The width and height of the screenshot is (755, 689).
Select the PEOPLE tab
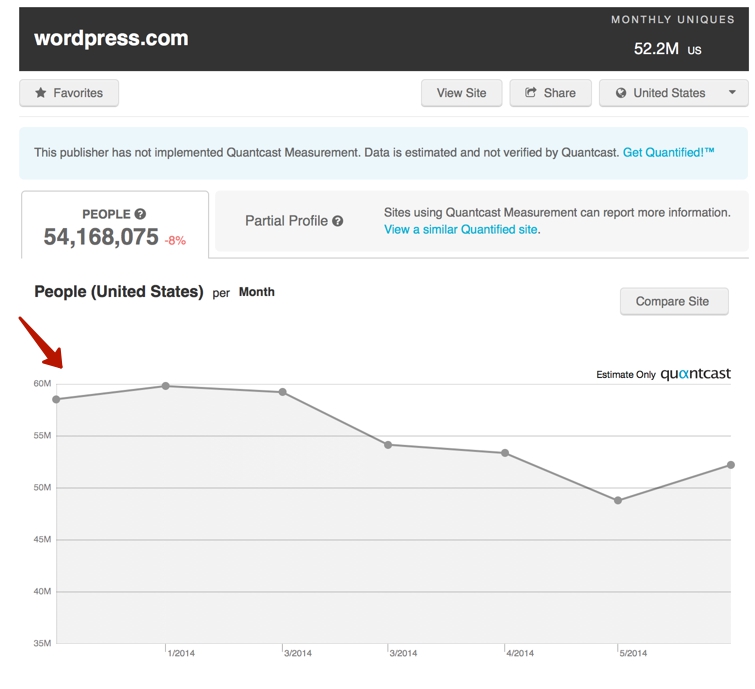click(115, 225)
